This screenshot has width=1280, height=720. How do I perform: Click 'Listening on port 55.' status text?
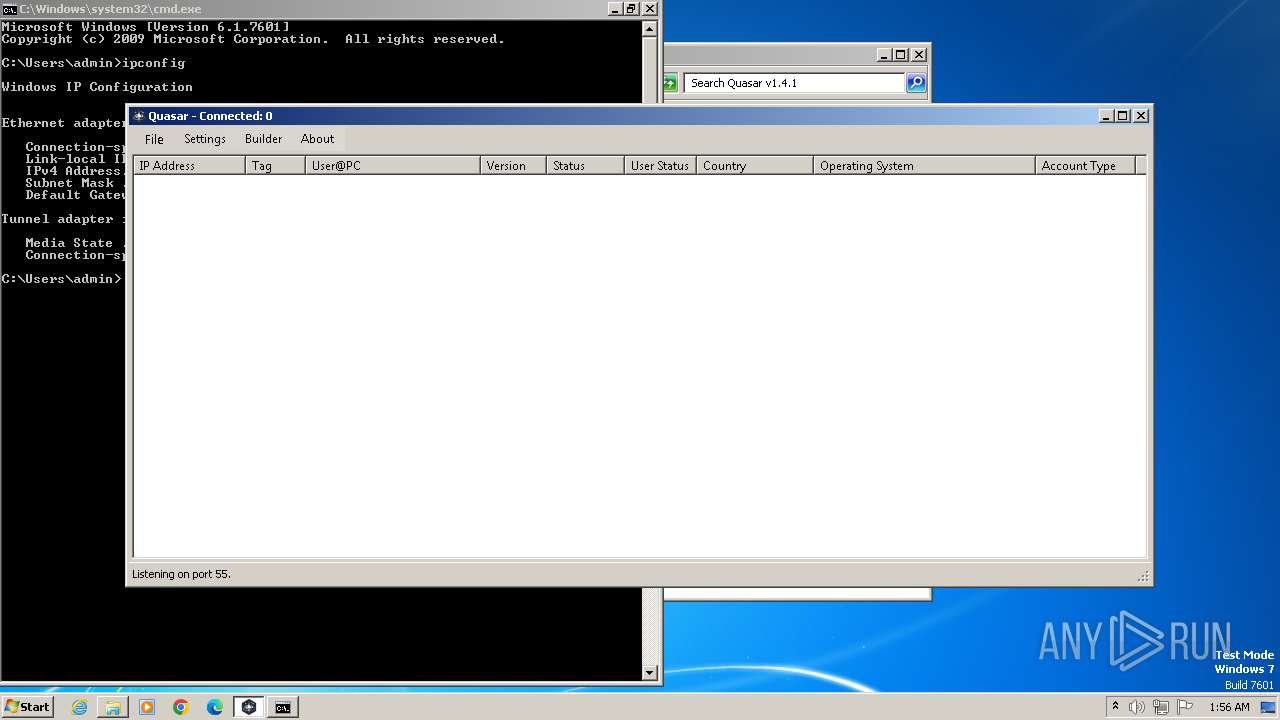(x=181, y=574)
